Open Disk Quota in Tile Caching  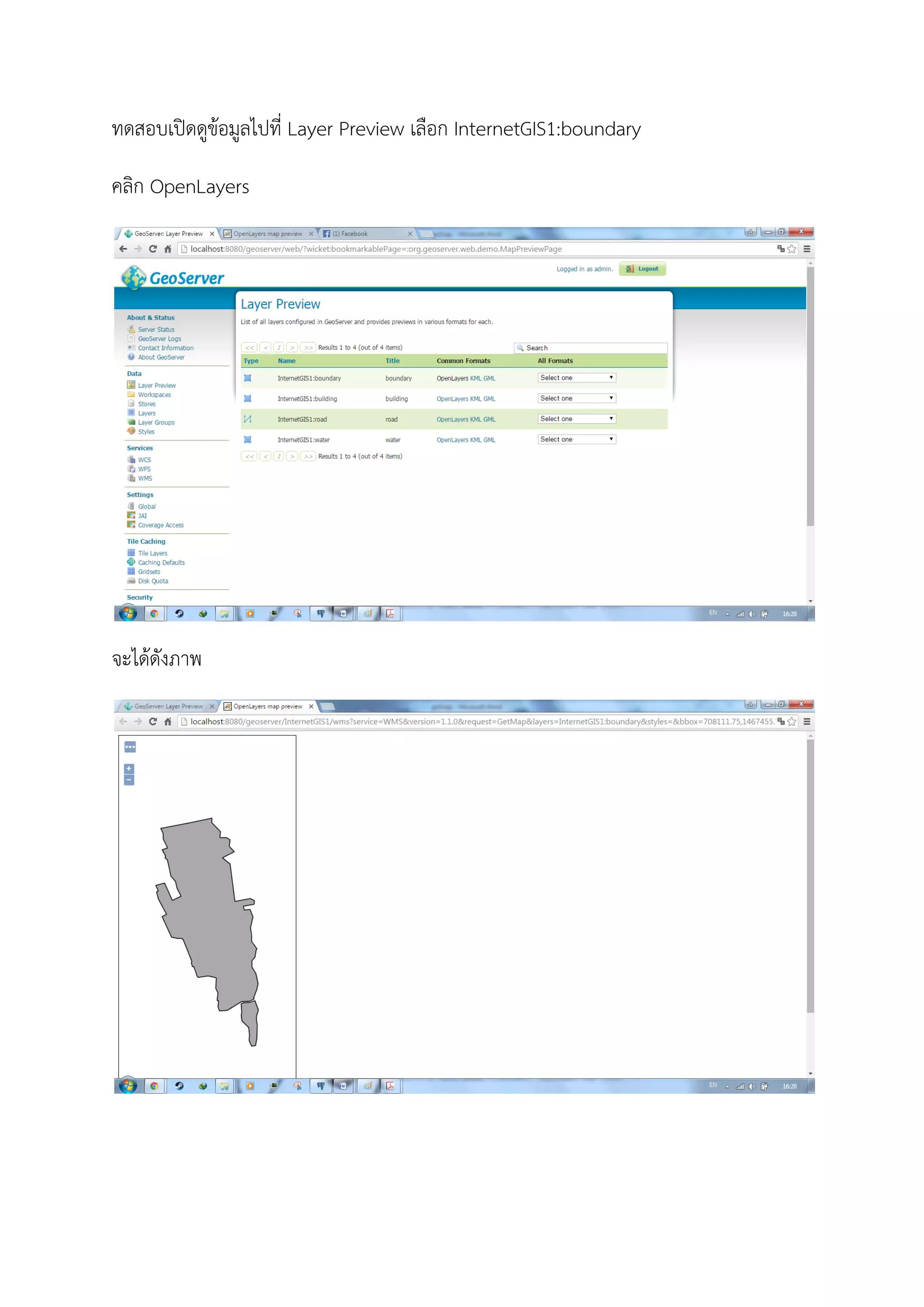coord(152,581)
